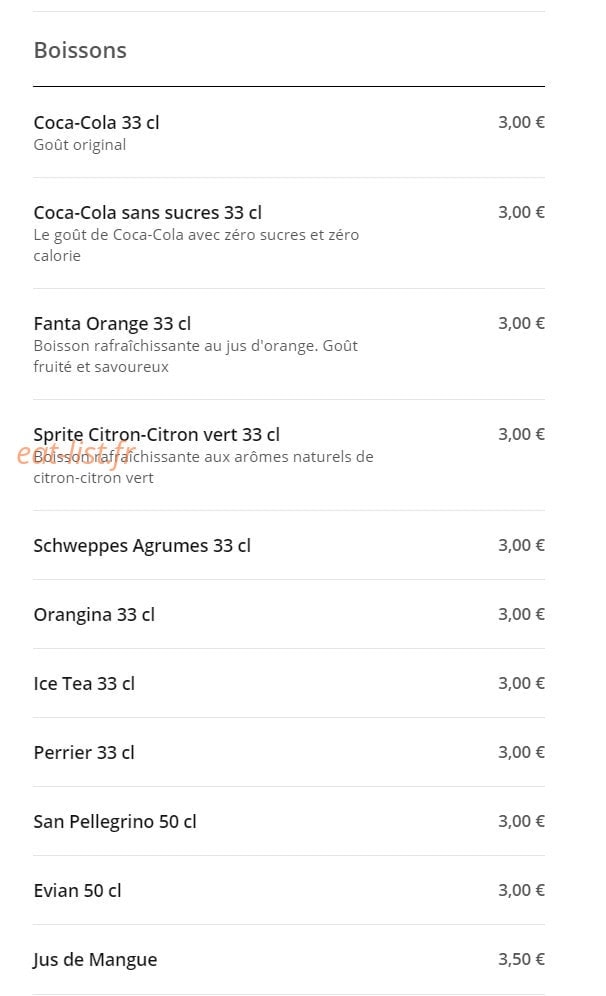606x996 pixels.
Task: Click the price beside Fanta Orange
Action: tap(521, 323)
